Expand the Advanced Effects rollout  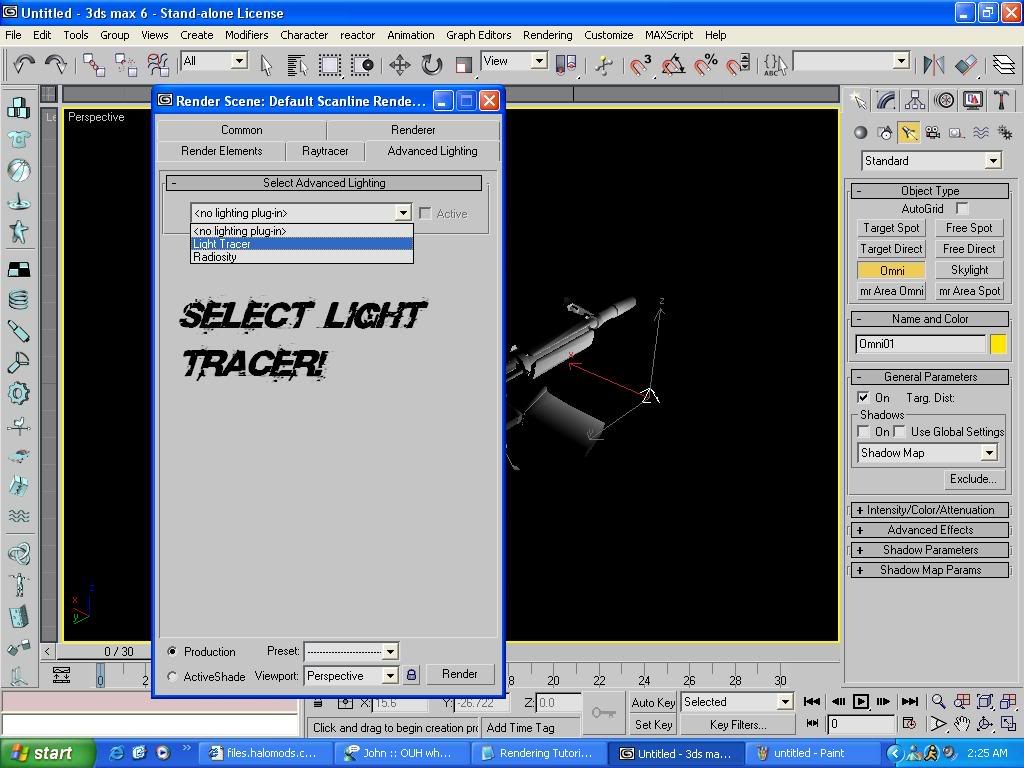pyautogui.click(x=930, y=530)
